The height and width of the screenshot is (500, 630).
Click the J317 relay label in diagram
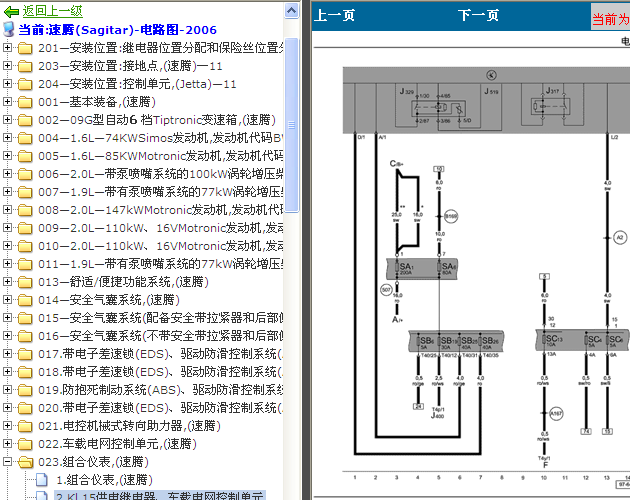pos(552,90)
